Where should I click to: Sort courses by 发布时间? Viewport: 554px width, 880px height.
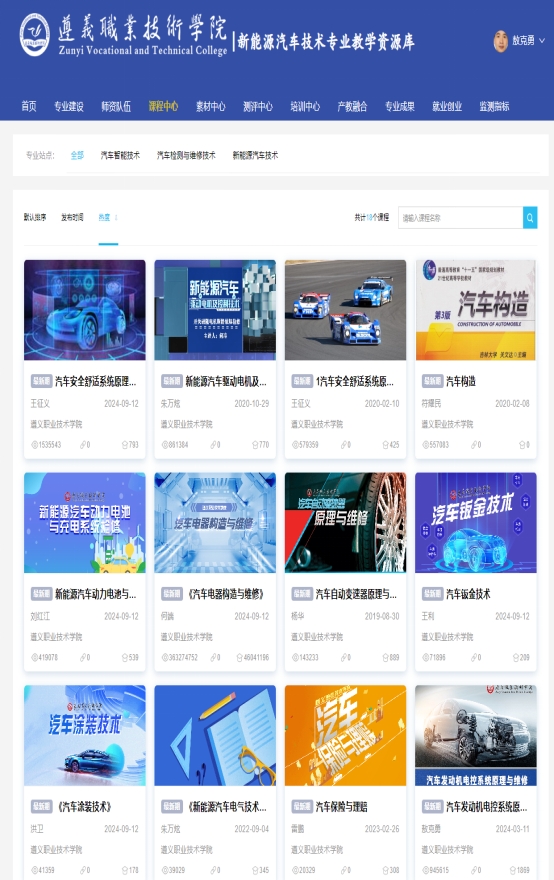[72, 217]
